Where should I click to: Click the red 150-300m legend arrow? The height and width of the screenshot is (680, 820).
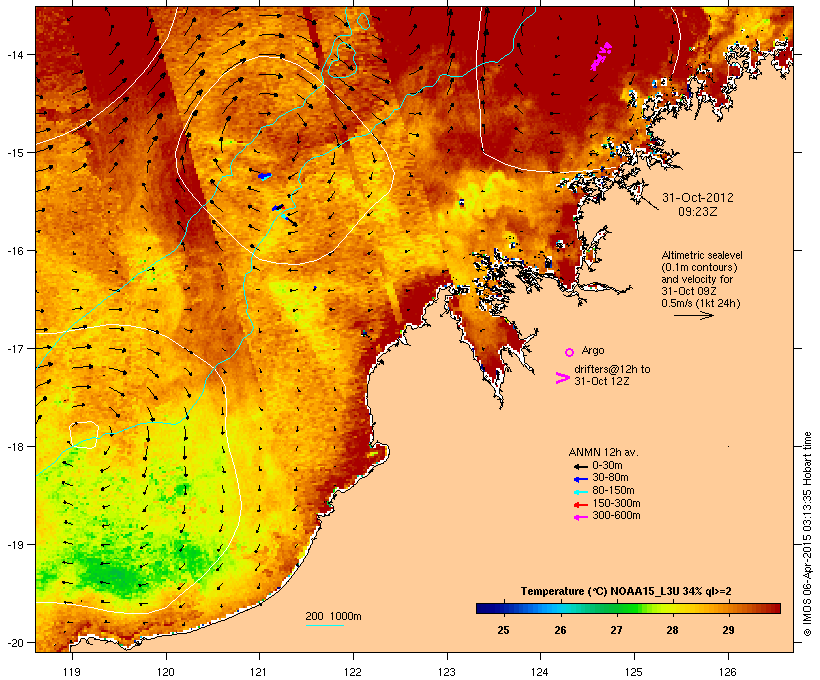(581, 504)
